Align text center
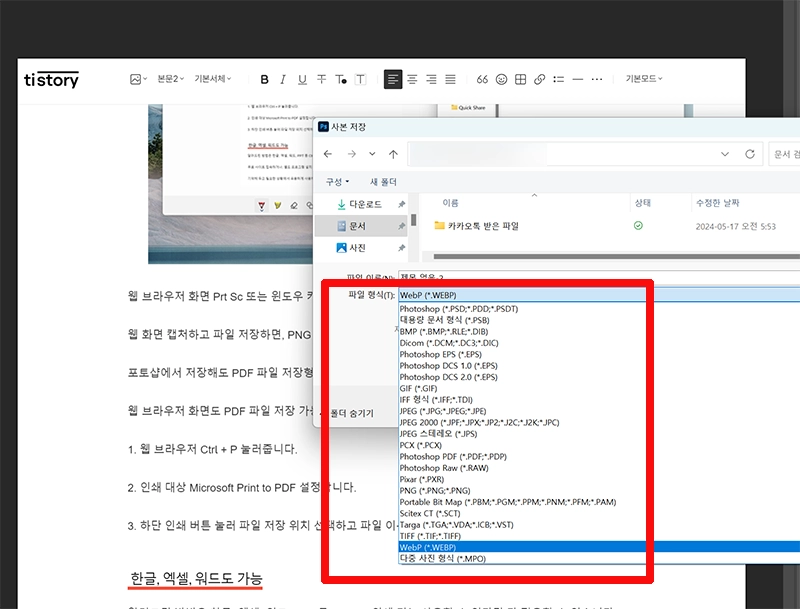 pyautogui.click(x=412, y=79)
